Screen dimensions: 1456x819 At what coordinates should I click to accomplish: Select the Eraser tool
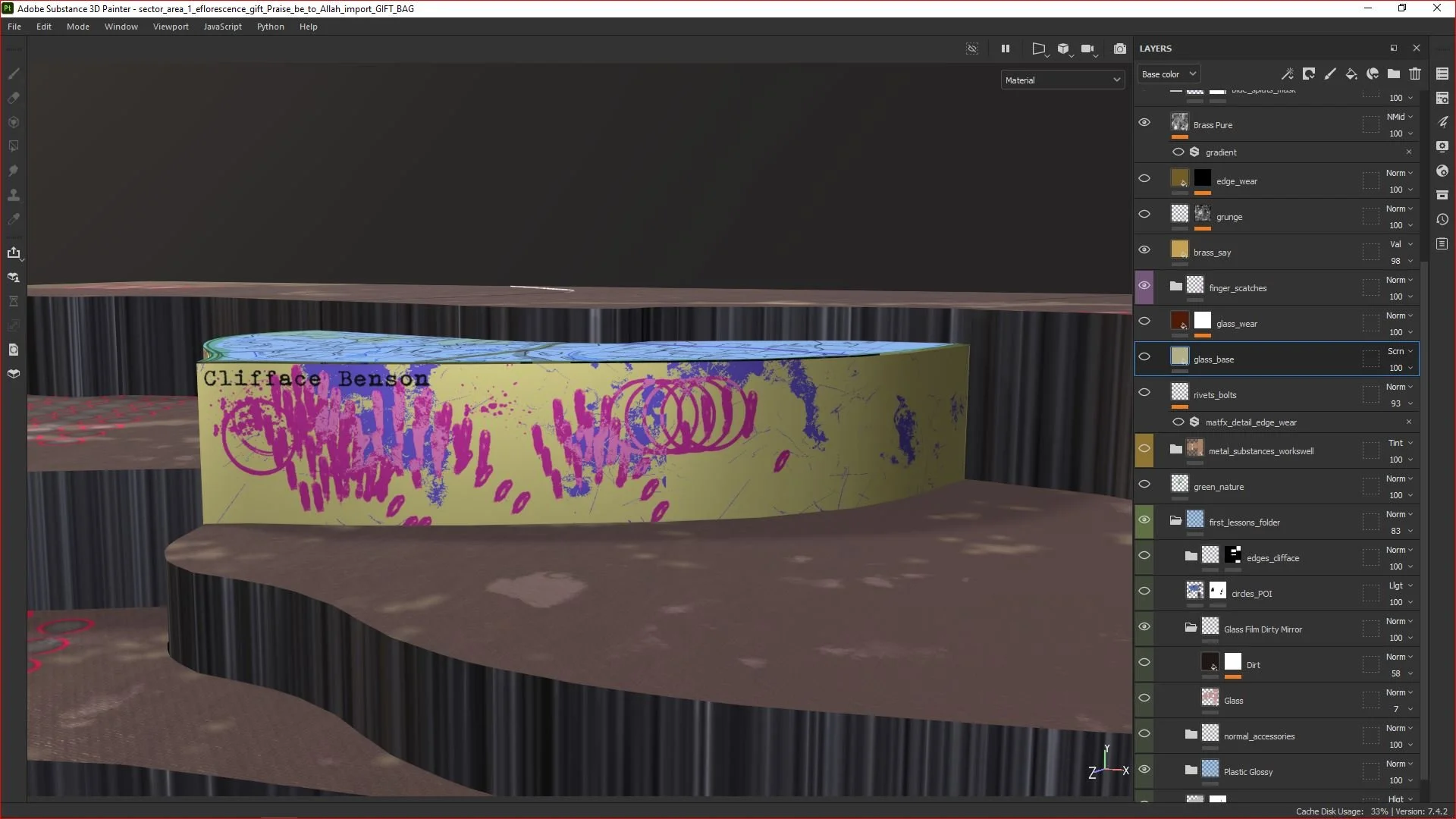pyautogui.click(x=14, y=98)
